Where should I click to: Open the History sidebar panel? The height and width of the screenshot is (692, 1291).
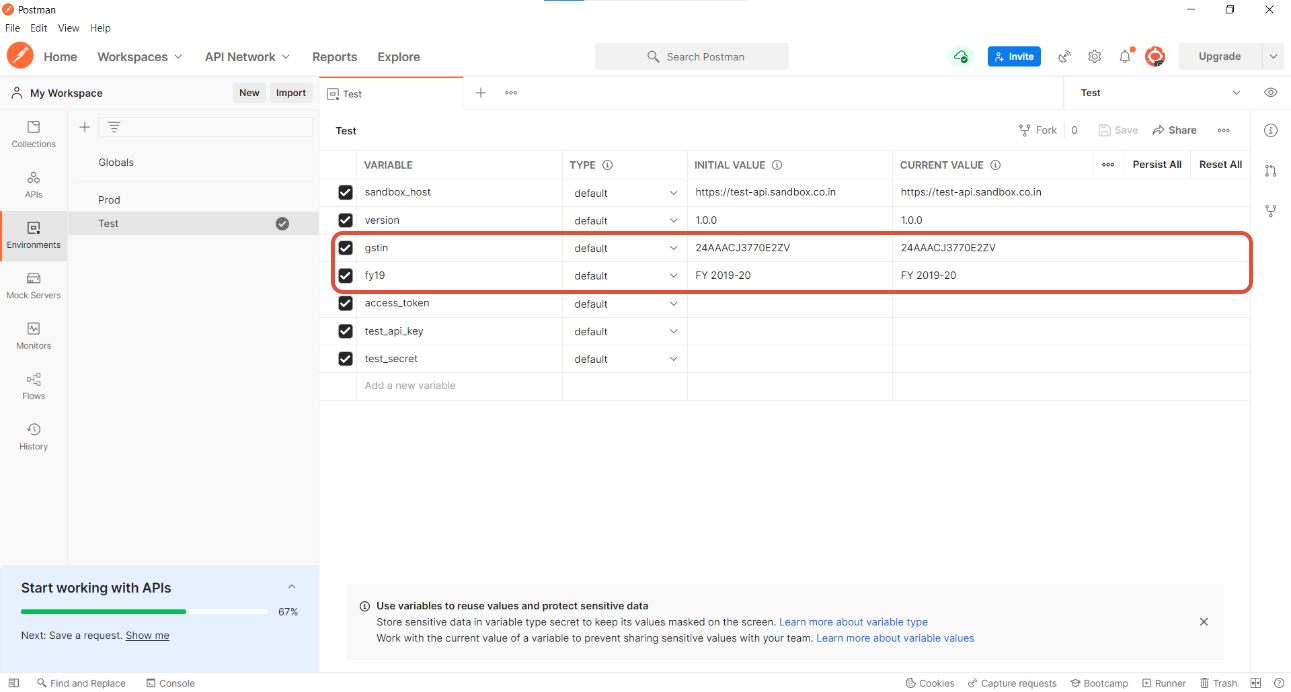(33, 437)
